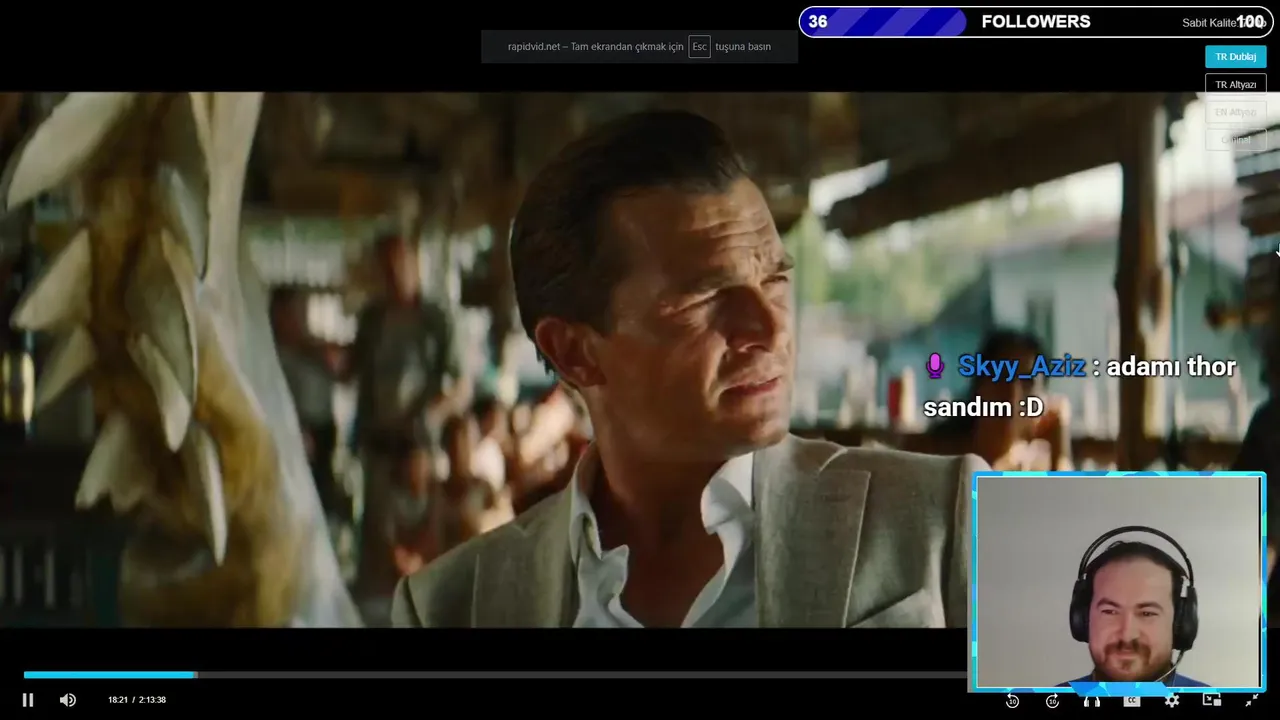1280x720 pixels.
Task: Open the audio track headphones menu
Action: 1092,700
